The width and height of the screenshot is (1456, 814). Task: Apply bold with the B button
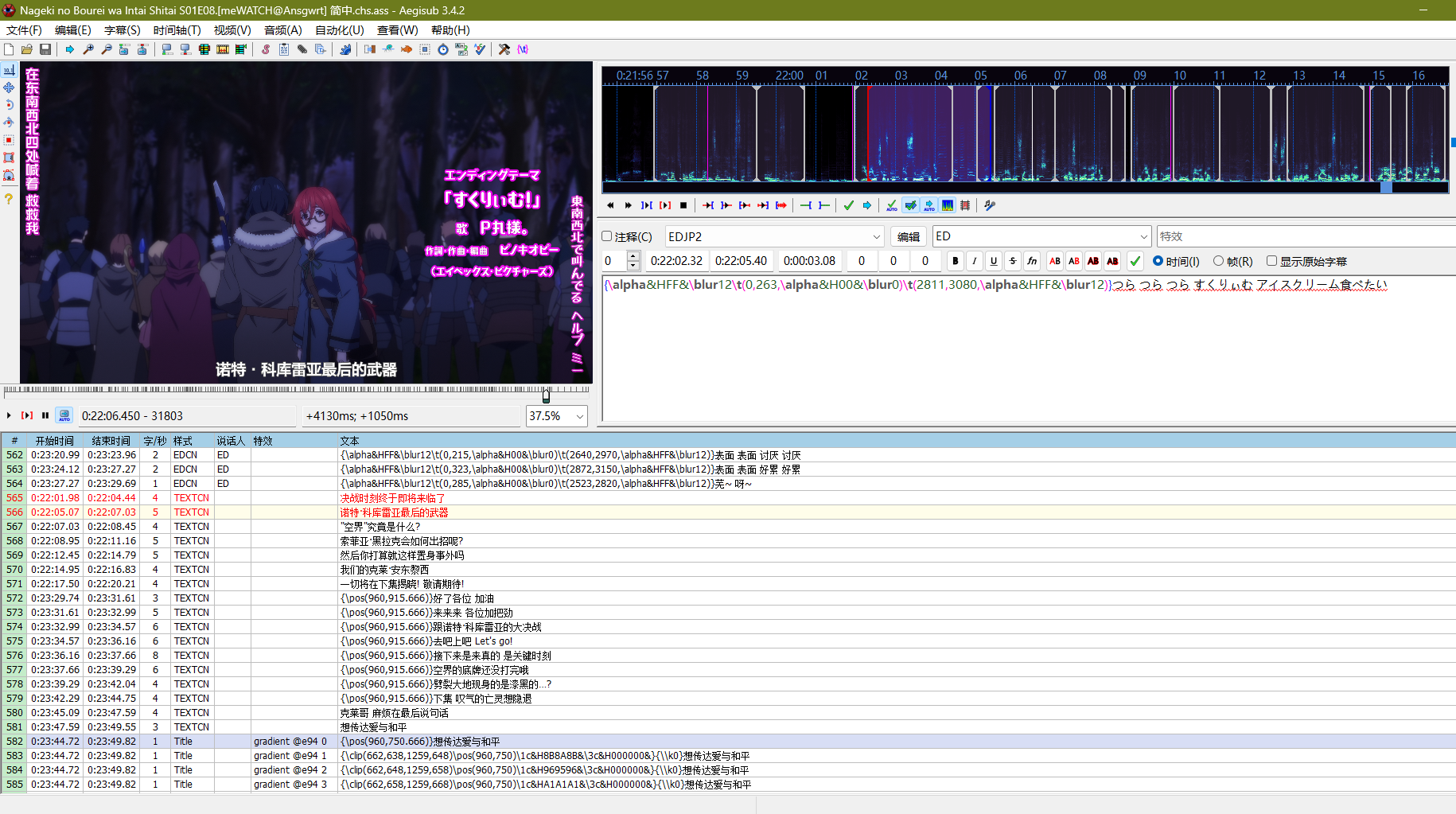956,261
